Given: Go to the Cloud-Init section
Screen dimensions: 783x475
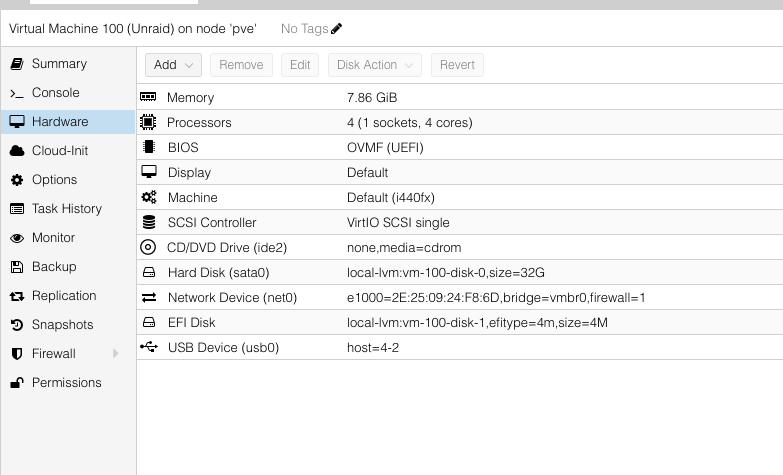Looking at the screenshot, I should pyautogui.click(x=68, y=151).
